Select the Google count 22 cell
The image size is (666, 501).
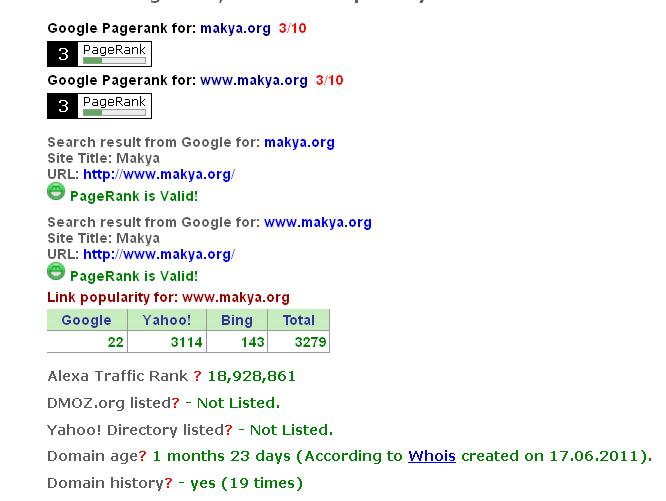tap(87, 342)
